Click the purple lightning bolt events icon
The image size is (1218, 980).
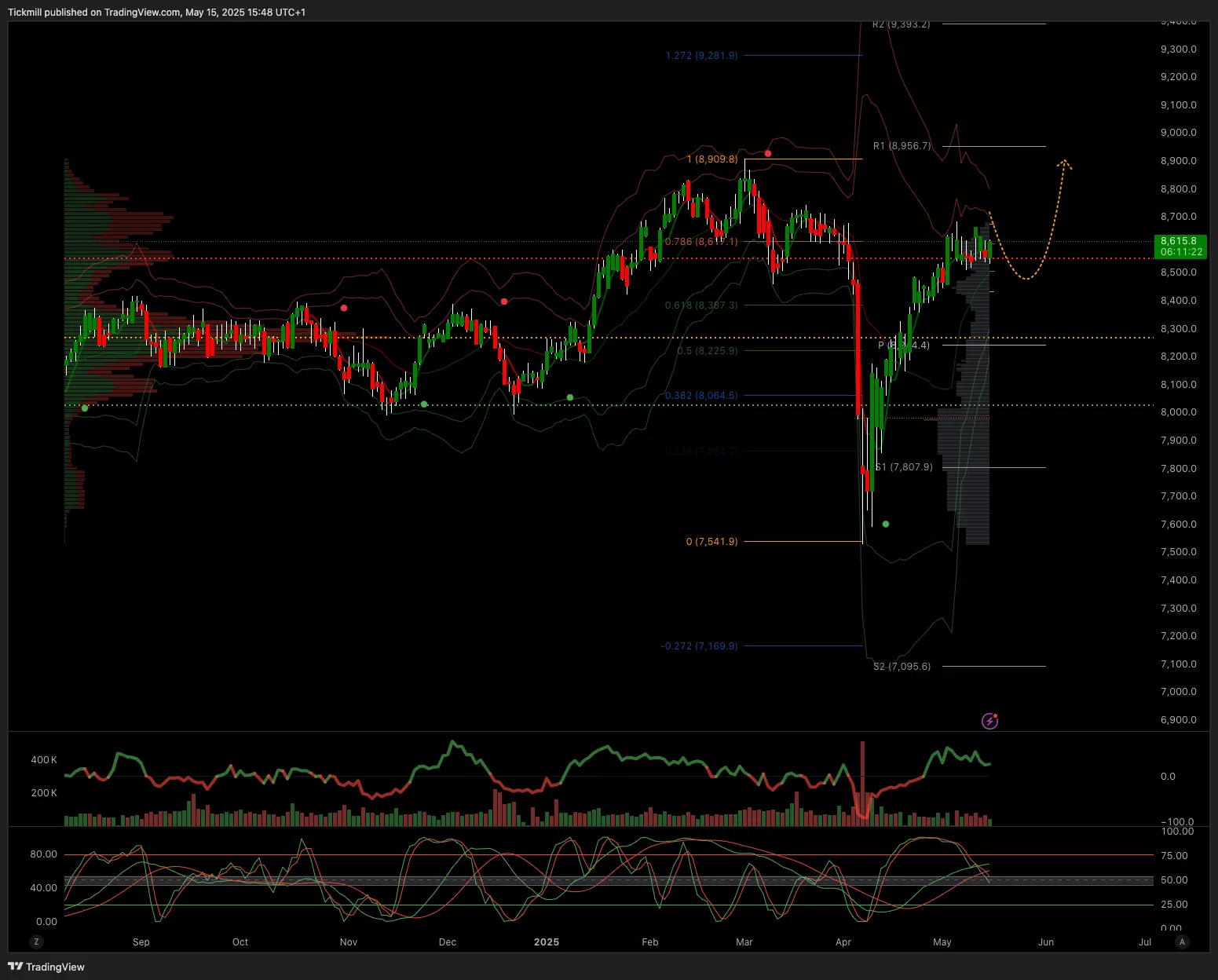pyautogui.click(x=989, y=721)
